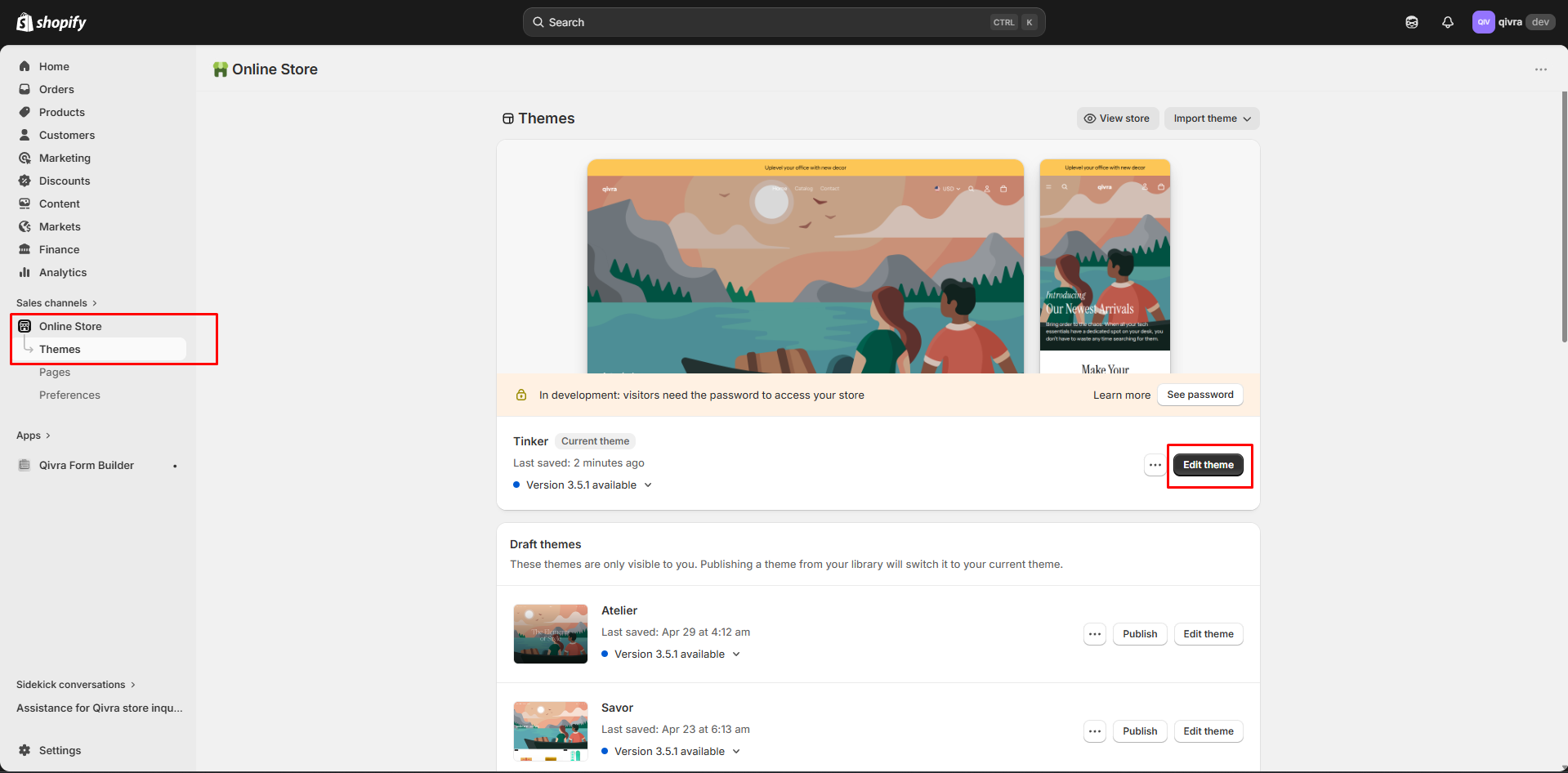1568x773 pixels.
Task: Click the mobile theme preview image
Action: point(1105,266)
